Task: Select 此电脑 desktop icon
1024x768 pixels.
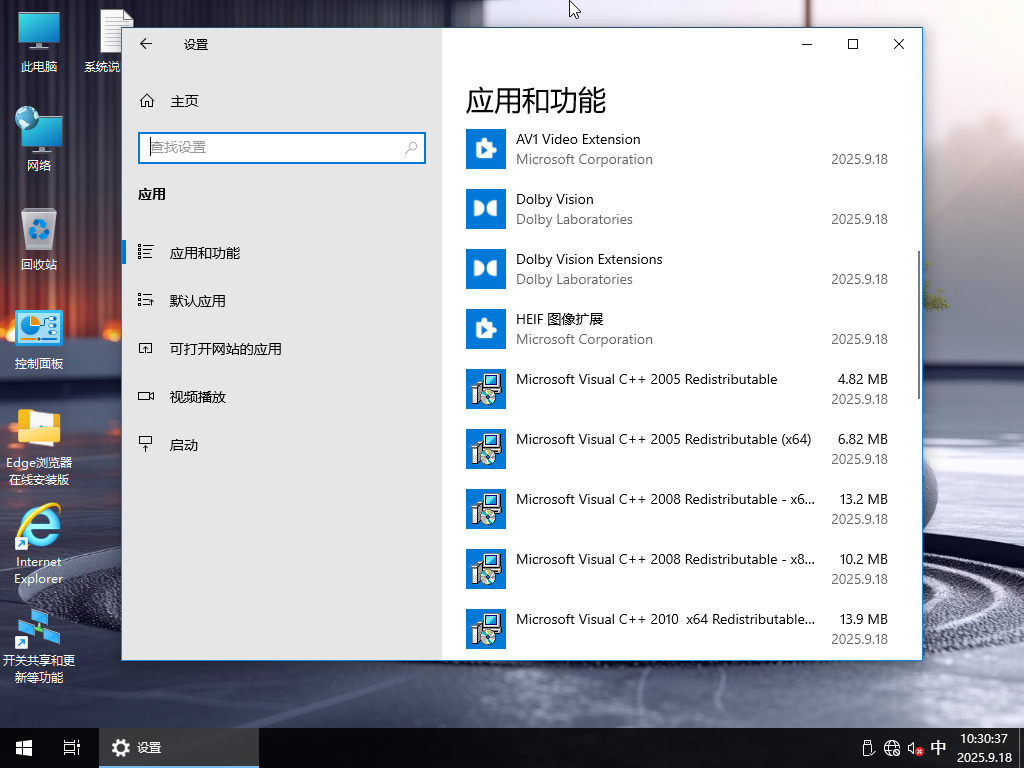Action: 39,42
